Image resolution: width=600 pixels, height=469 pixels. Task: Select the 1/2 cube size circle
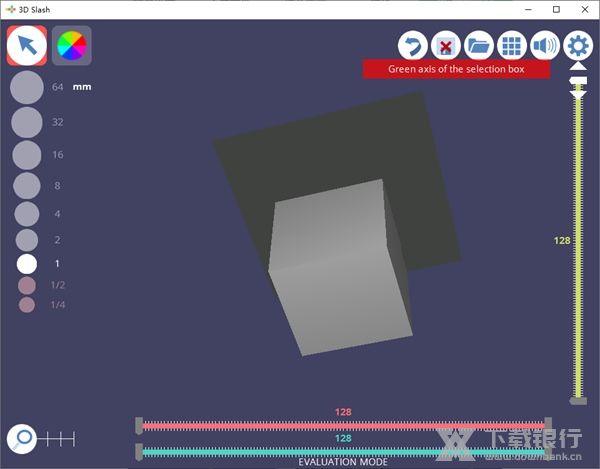coord(27,285)
